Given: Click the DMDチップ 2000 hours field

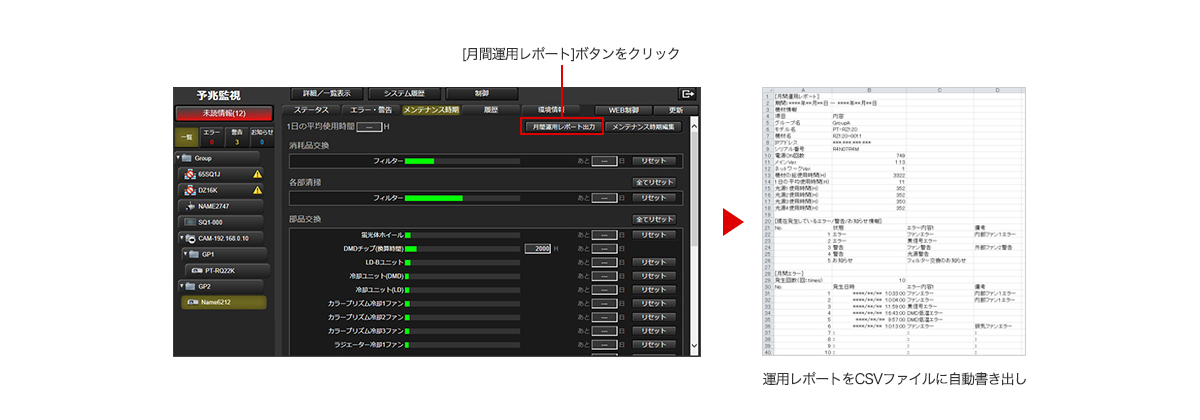Looking at the screenshot, I should click(x=539, y=248).
